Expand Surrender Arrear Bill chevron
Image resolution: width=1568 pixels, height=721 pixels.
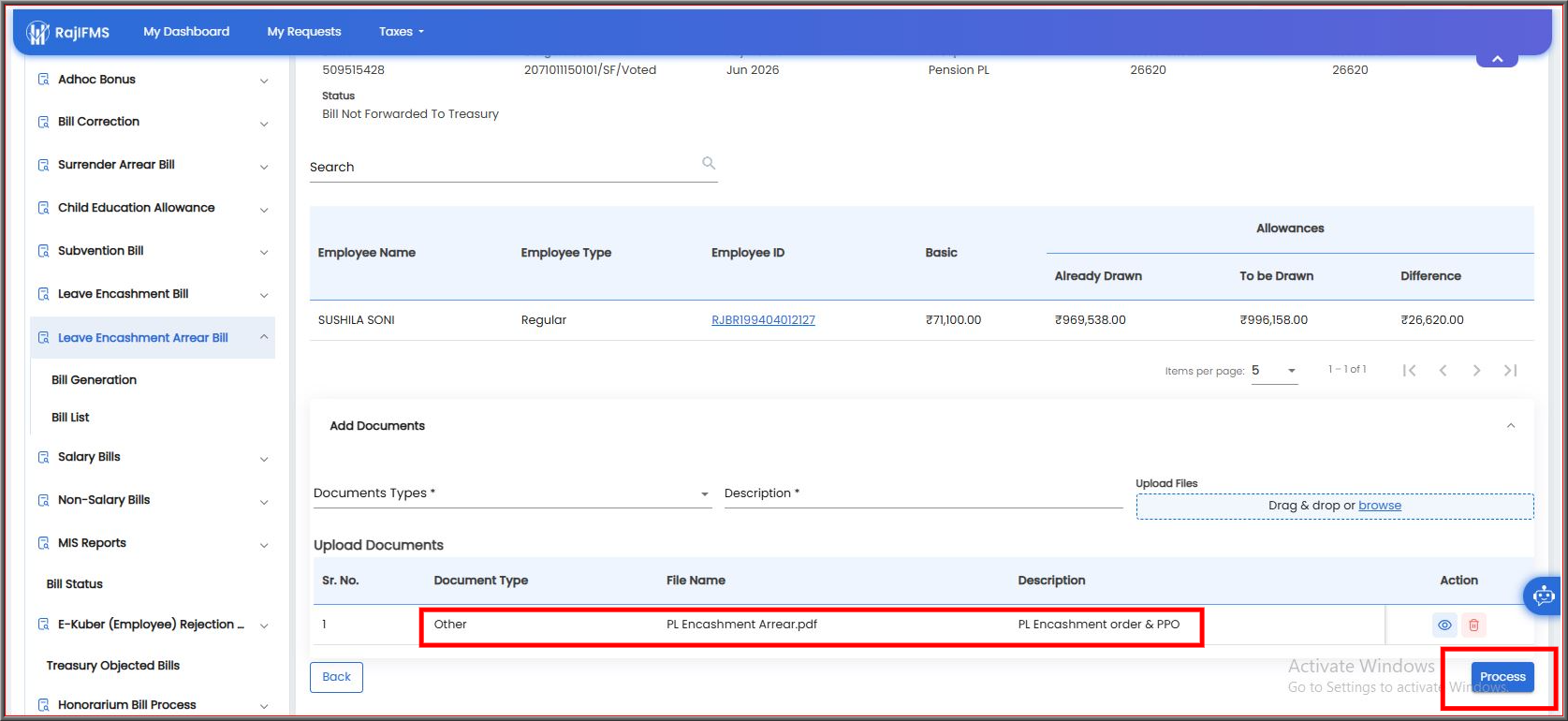[x=264, y=166]
